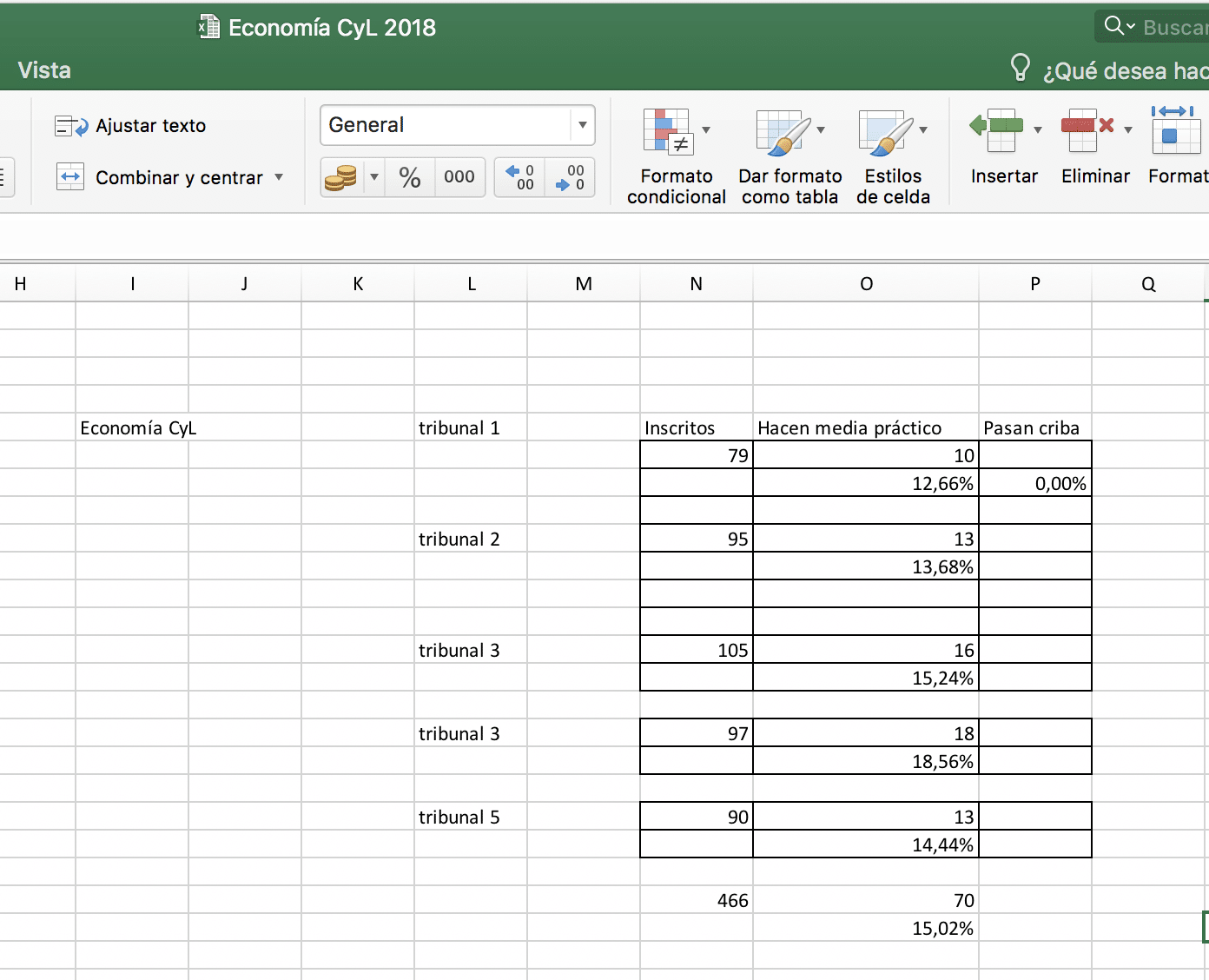The image size is (1209, 980).
Task: Open Formato condicional icon
Action: [667, 130]
